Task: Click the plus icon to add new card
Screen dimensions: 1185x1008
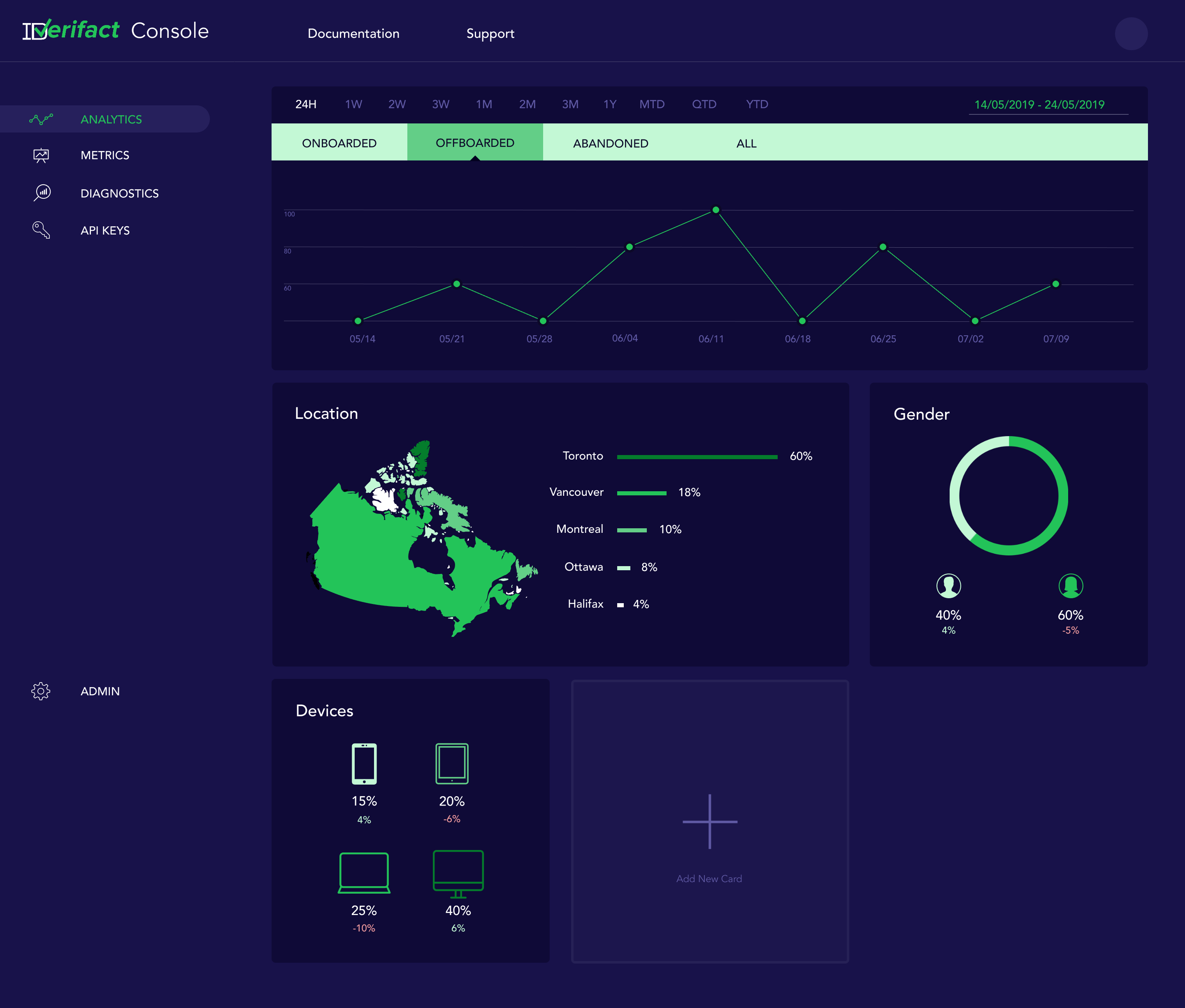Action: coord(710,822)
